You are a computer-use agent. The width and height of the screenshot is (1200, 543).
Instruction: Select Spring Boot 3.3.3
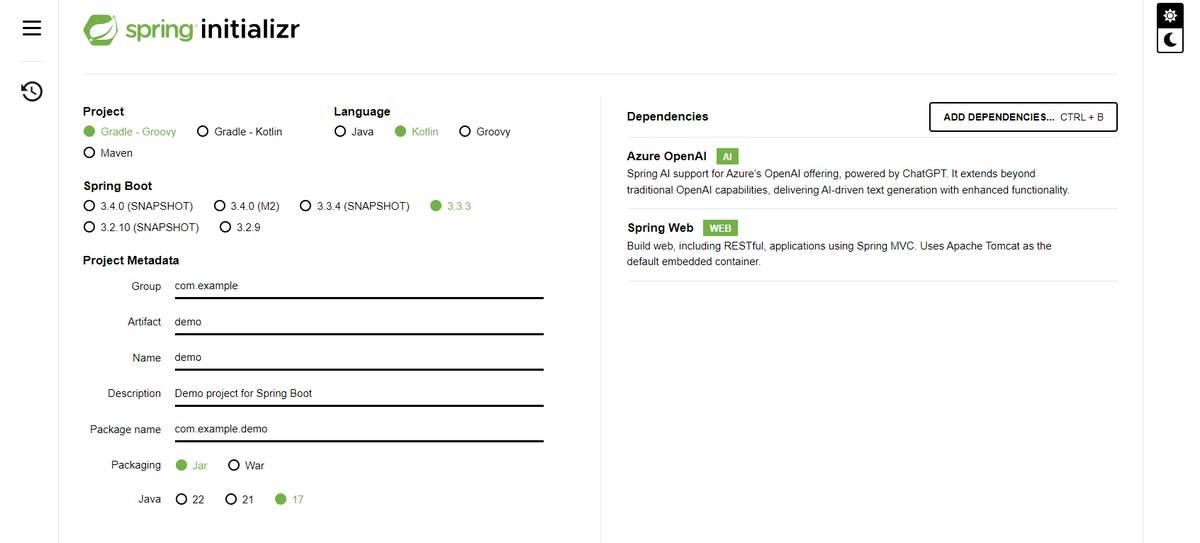450,206
